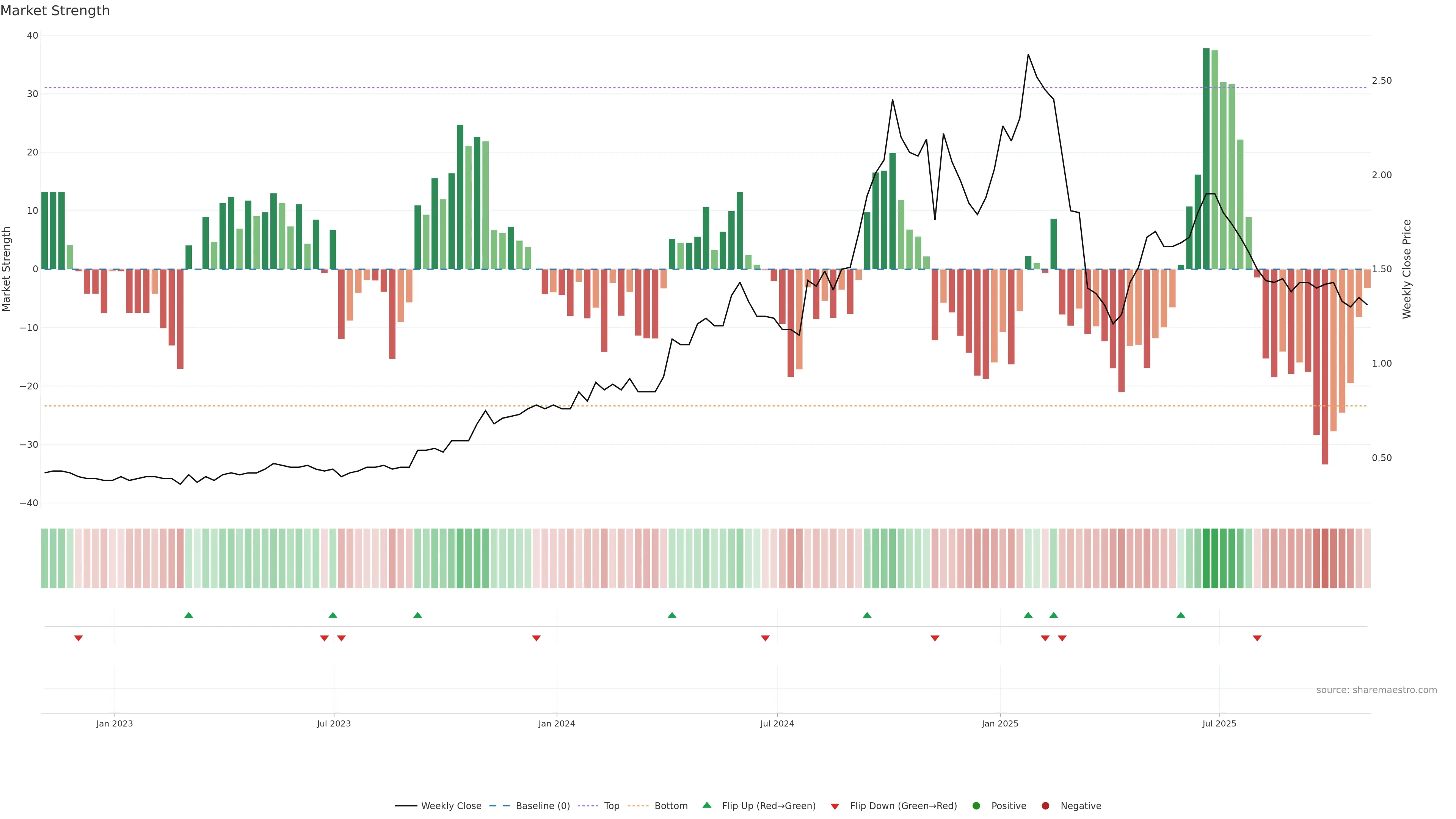Screen dimensions: 1456x819
Task: Click the Jul 2025 x-axis label
Action: (1219, 723)
